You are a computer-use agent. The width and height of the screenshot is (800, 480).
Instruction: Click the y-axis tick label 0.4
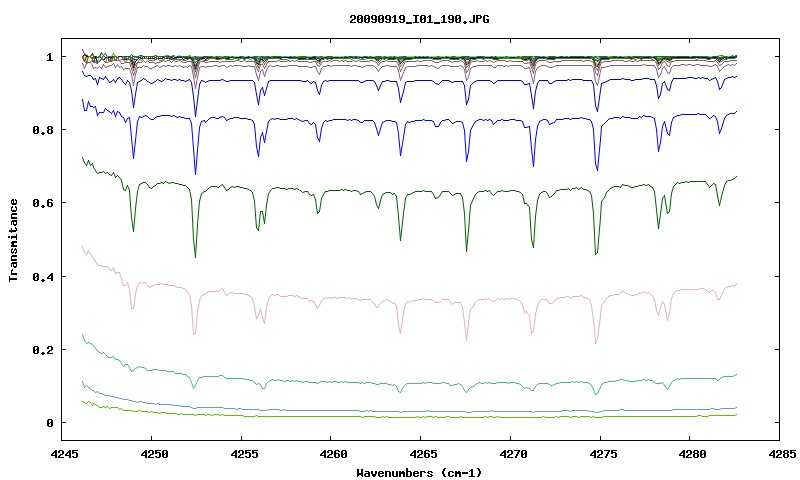click(x=43, y=276)
